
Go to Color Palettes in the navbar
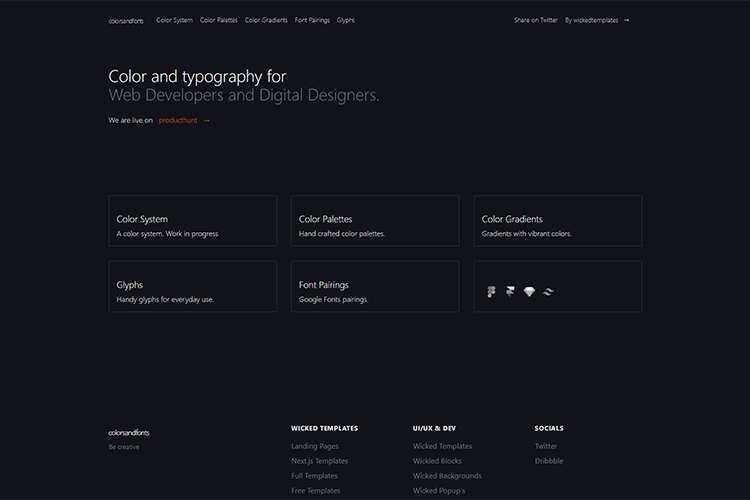219,20
